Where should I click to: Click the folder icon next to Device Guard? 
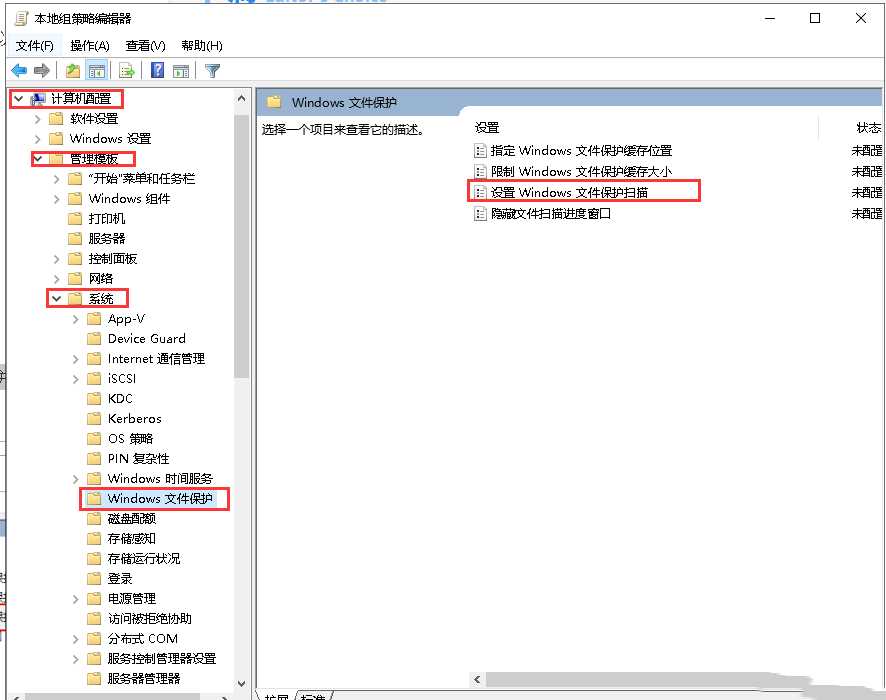[x=94, y=338]
